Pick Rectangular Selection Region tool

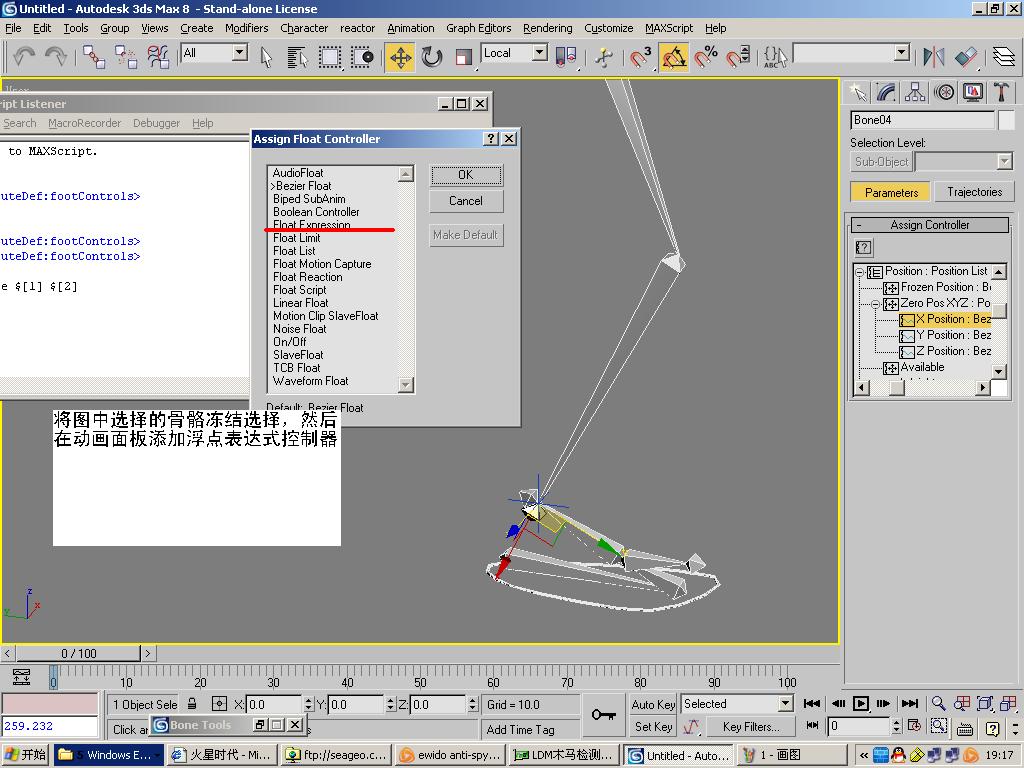click(330, 57)
